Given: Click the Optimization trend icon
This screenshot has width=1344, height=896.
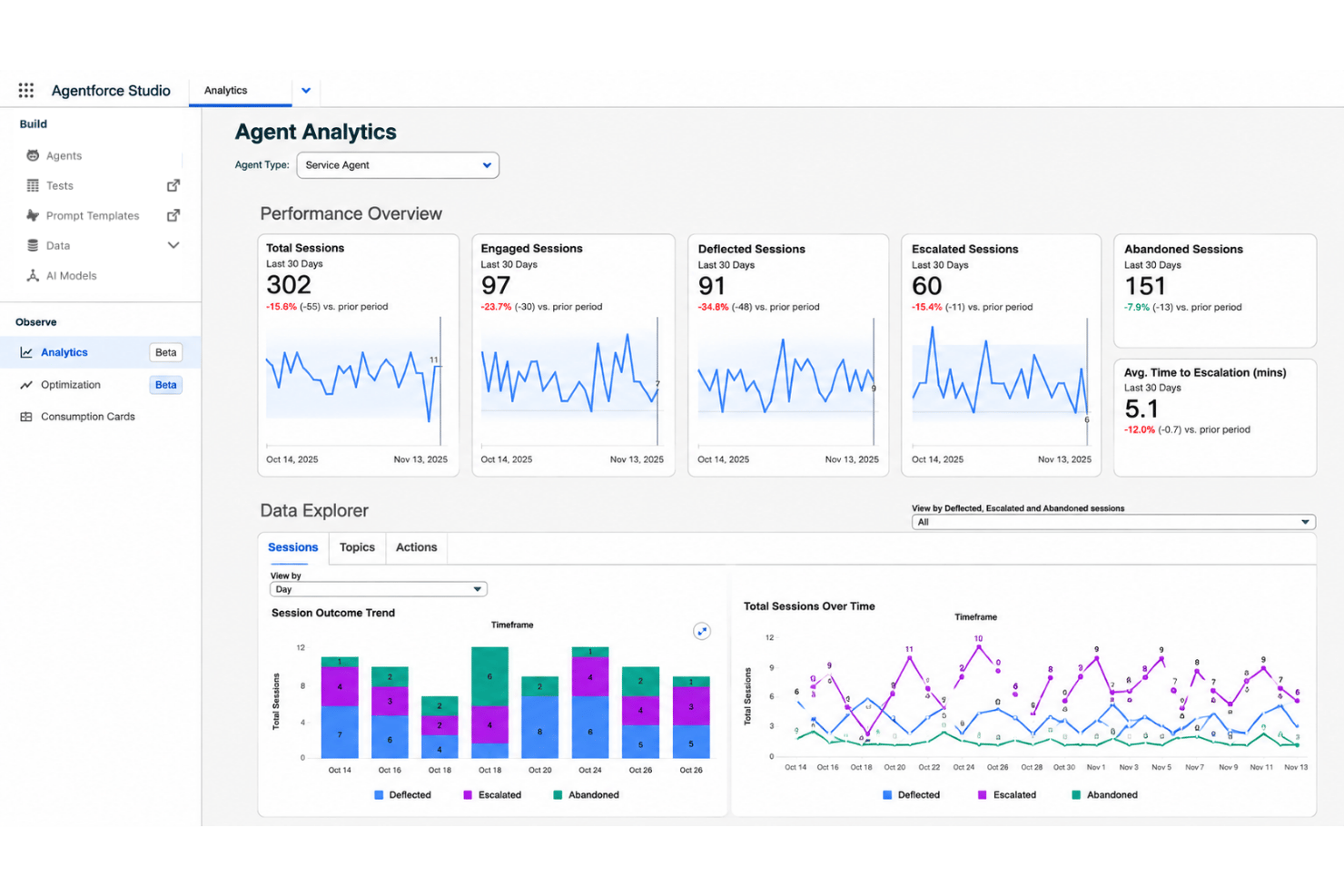Looking at the screenshot, I should [26, 385].
